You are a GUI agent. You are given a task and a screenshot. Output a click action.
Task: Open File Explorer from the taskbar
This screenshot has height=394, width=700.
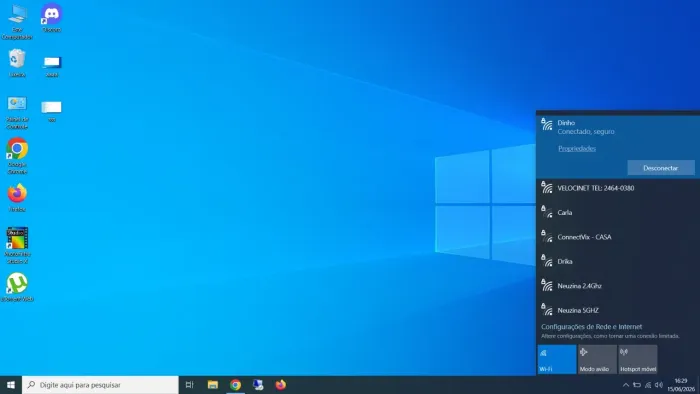pyautogui.click(x=213, y=385)
